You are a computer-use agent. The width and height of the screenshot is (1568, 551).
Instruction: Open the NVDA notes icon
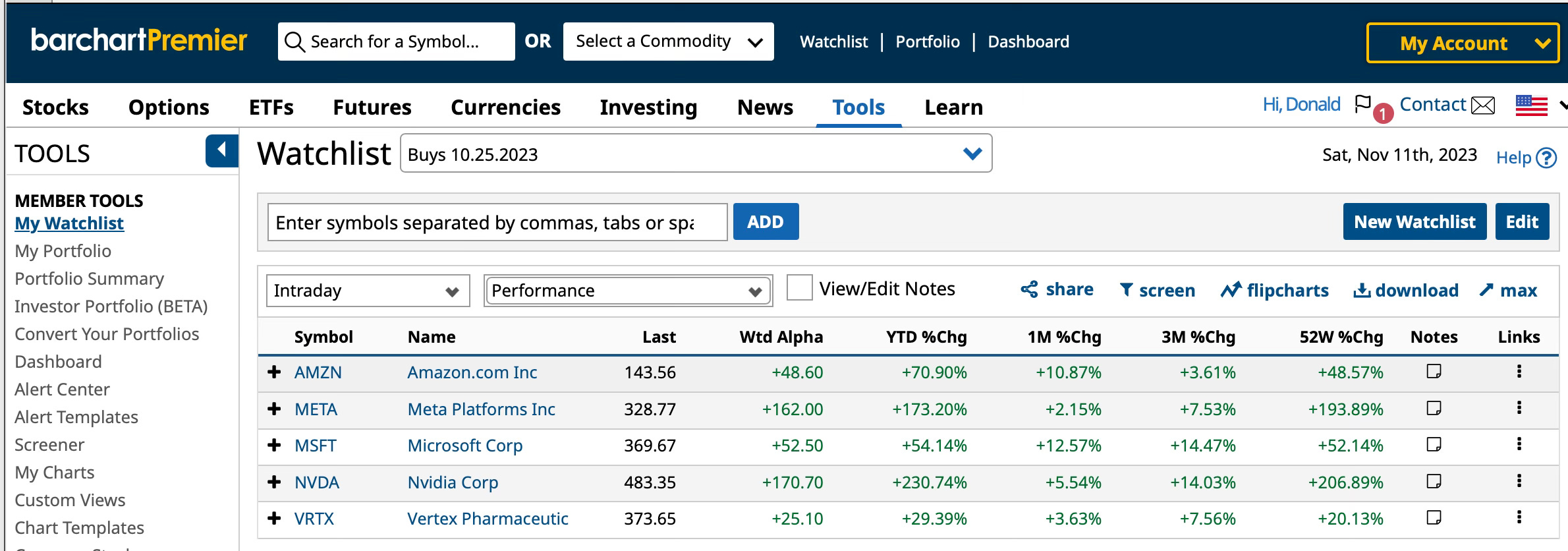click(x=1434, y=482)
